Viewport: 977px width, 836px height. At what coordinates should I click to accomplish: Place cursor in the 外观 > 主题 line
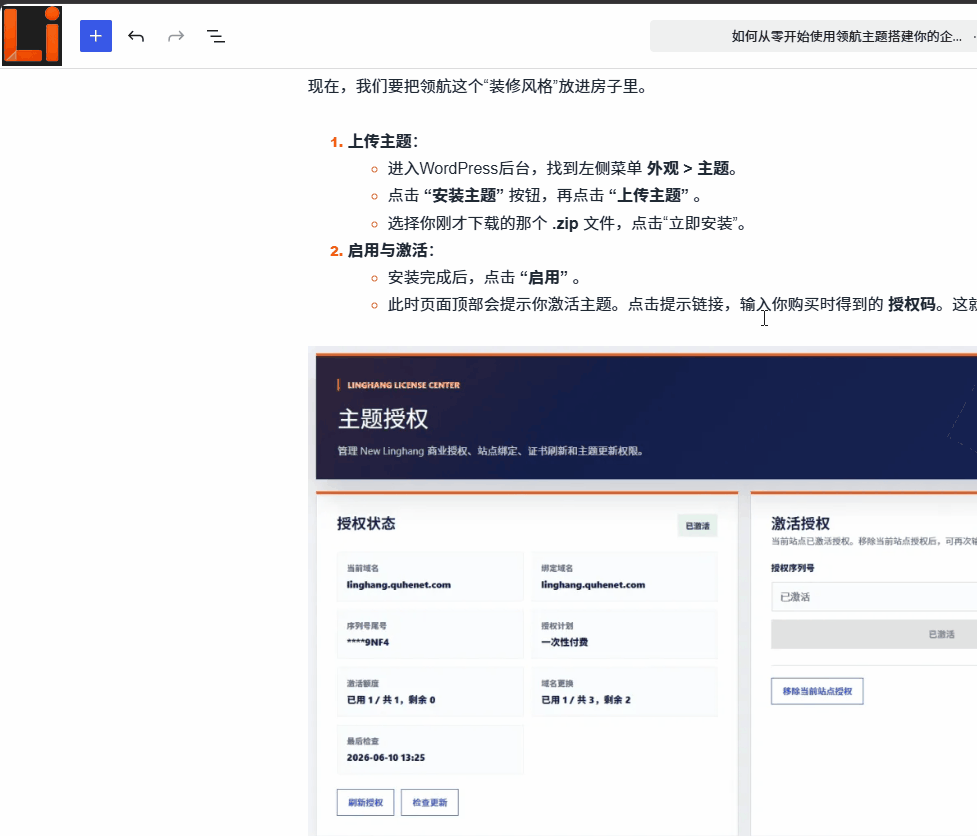click(563, 168)
